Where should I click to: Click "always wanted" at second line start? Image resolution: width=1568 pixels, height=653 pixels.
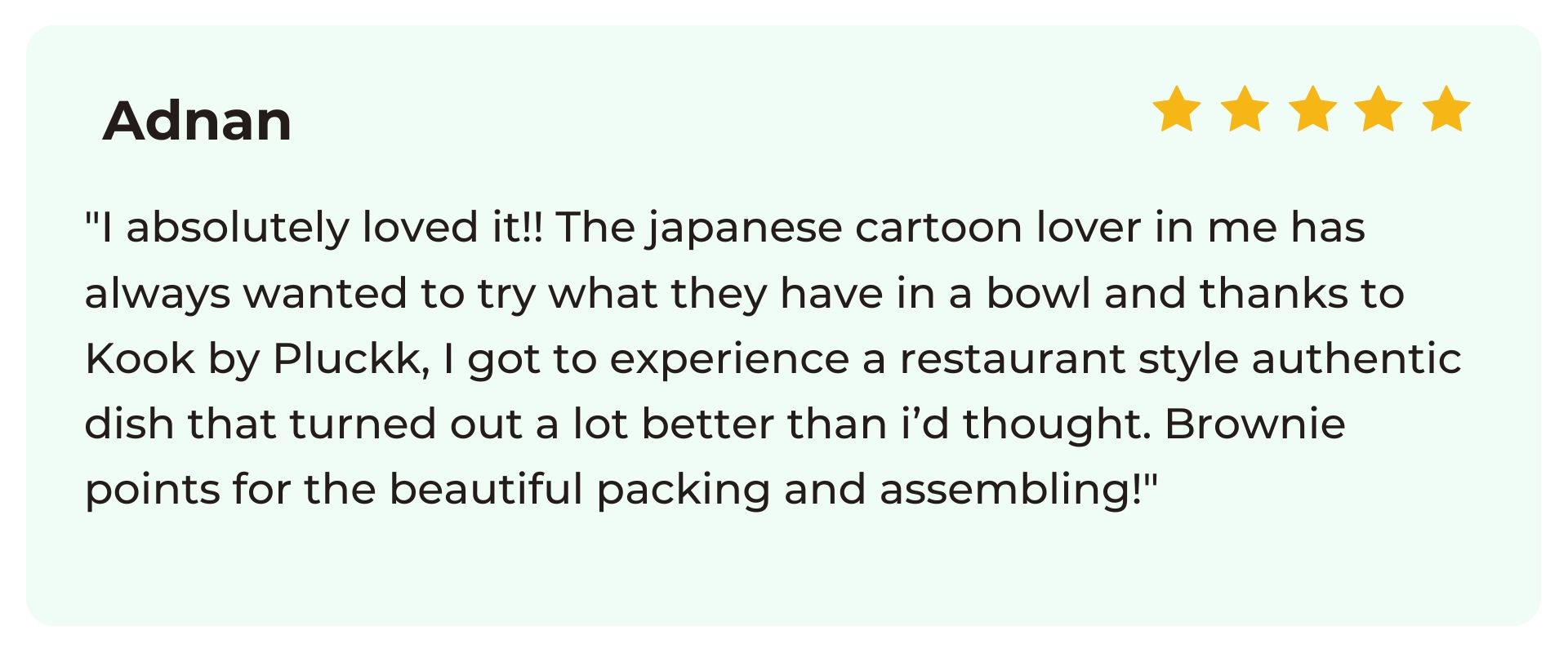[246, 295]
